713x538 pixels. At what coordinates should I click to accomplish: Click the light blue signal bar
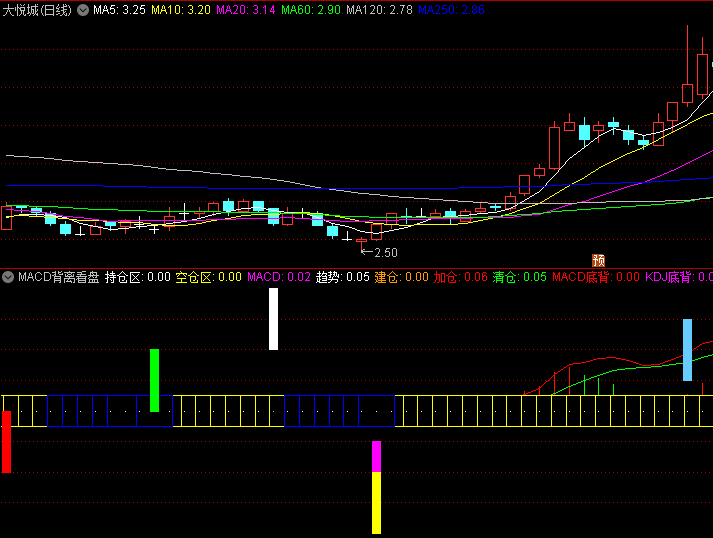688,350
